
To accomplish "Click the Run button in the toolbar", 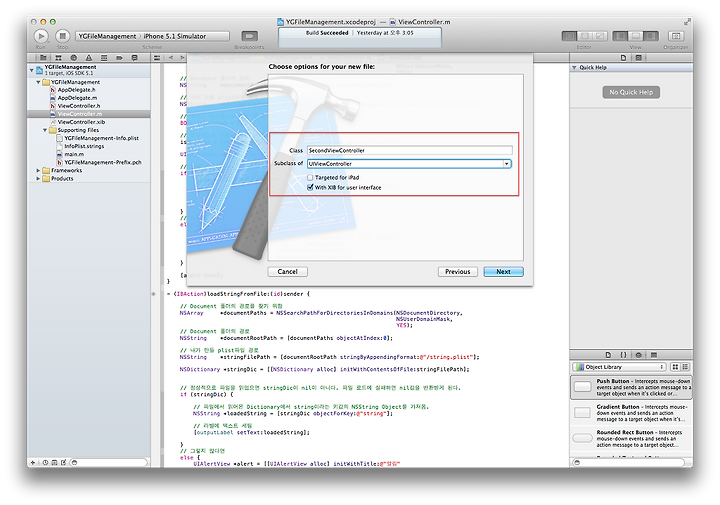I will pos(41,36).
